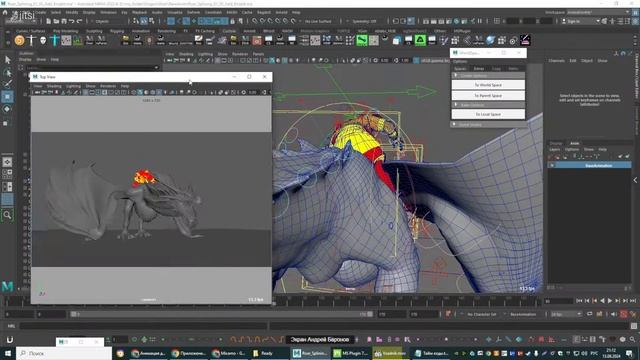Click the orange circle shelf icon

click(x=19, y=40)
